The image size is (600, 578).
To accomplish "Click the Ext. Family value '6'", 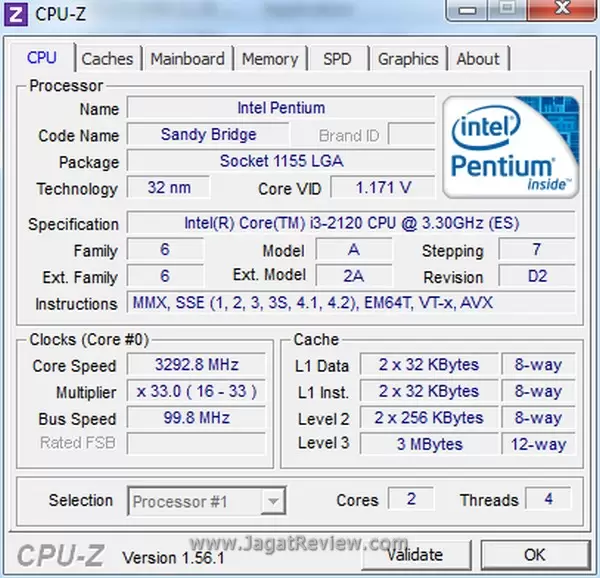I will [x=165, y=276].
